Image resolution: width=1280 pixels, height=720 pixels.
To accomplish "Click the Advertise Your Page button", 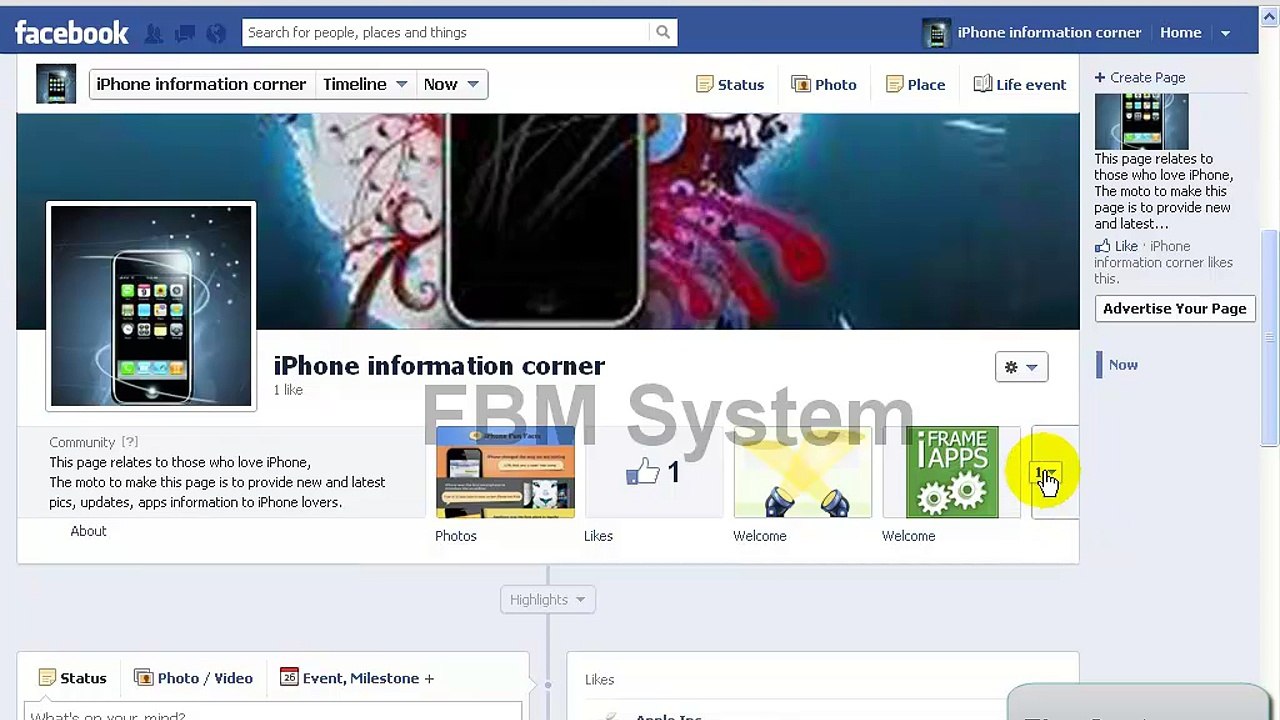I will tap(1174, 308).
